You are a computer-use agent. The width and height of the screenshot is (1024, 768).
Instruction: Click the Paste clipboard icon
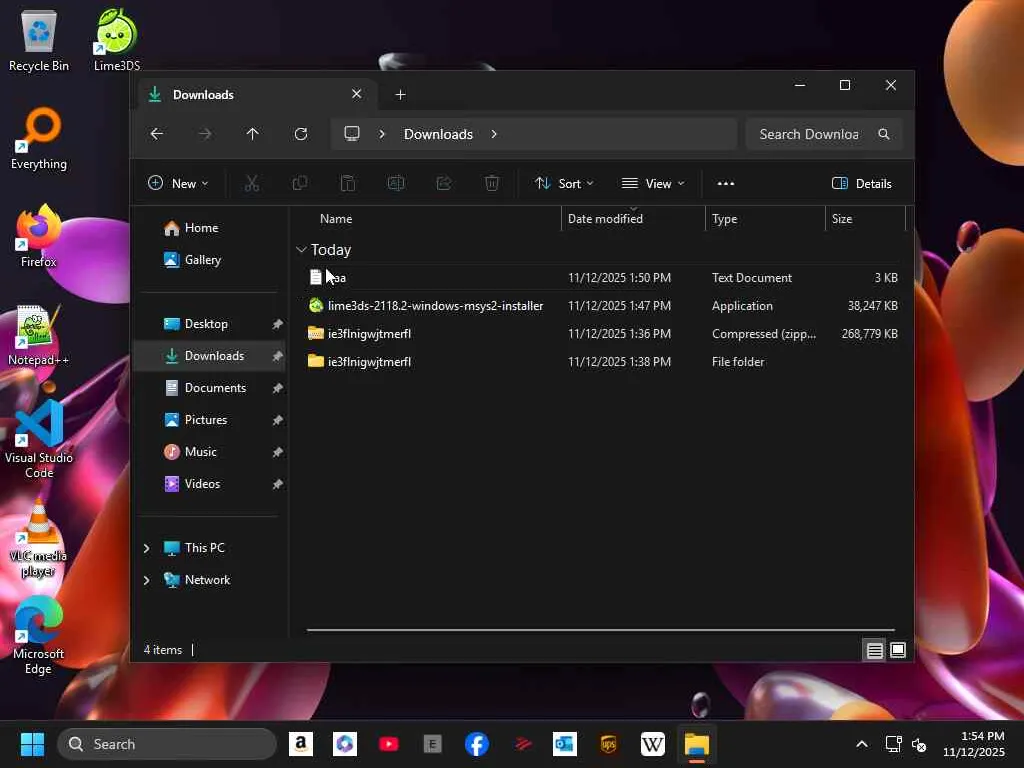pyautogui.click(x=348, y=184)
